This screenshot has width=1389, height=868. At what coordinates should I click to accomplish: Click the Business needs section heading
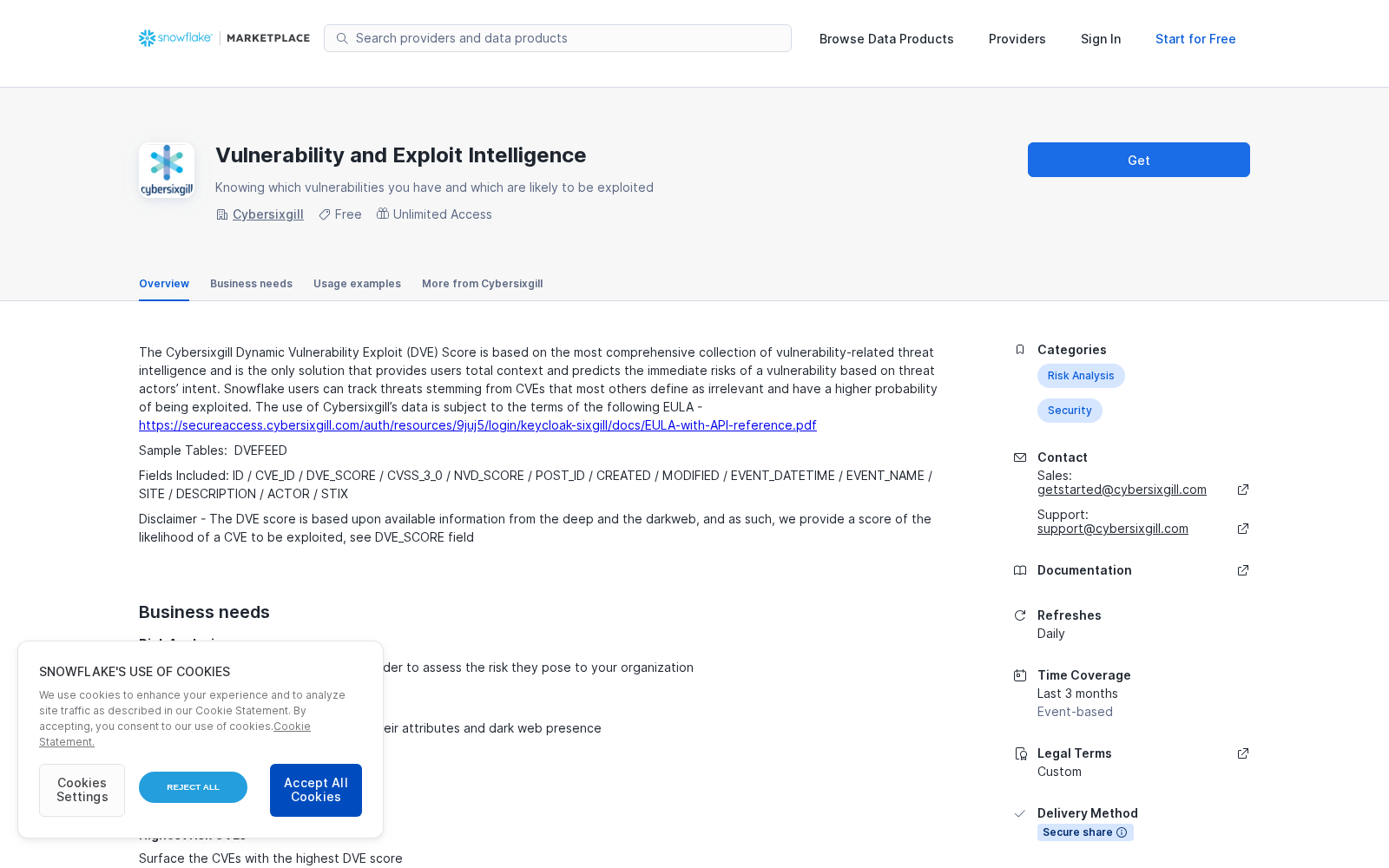click(x=204, y=612)
